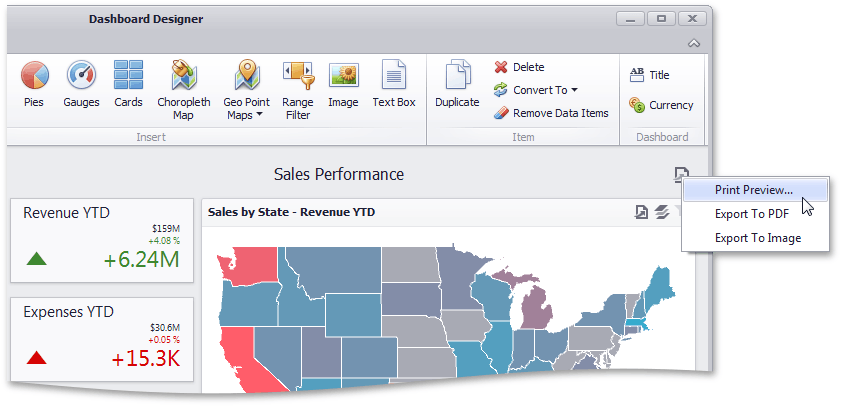The height and width of the screenshot is (409, 843).
Task: Select Export To Image option
Action: pos(757,238)
